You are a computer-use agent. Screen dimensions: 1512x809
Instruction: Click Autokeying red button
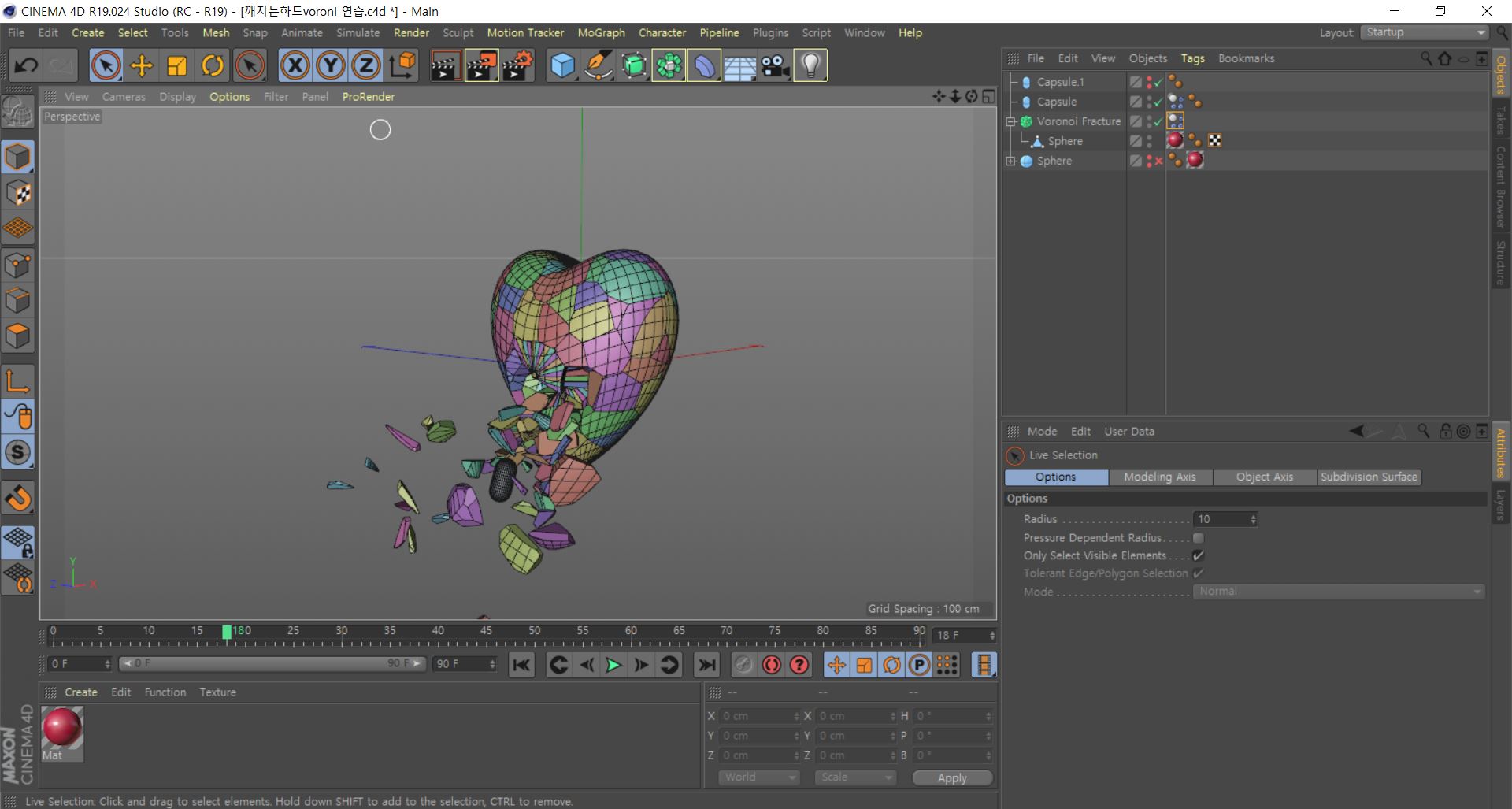[772, 666]
